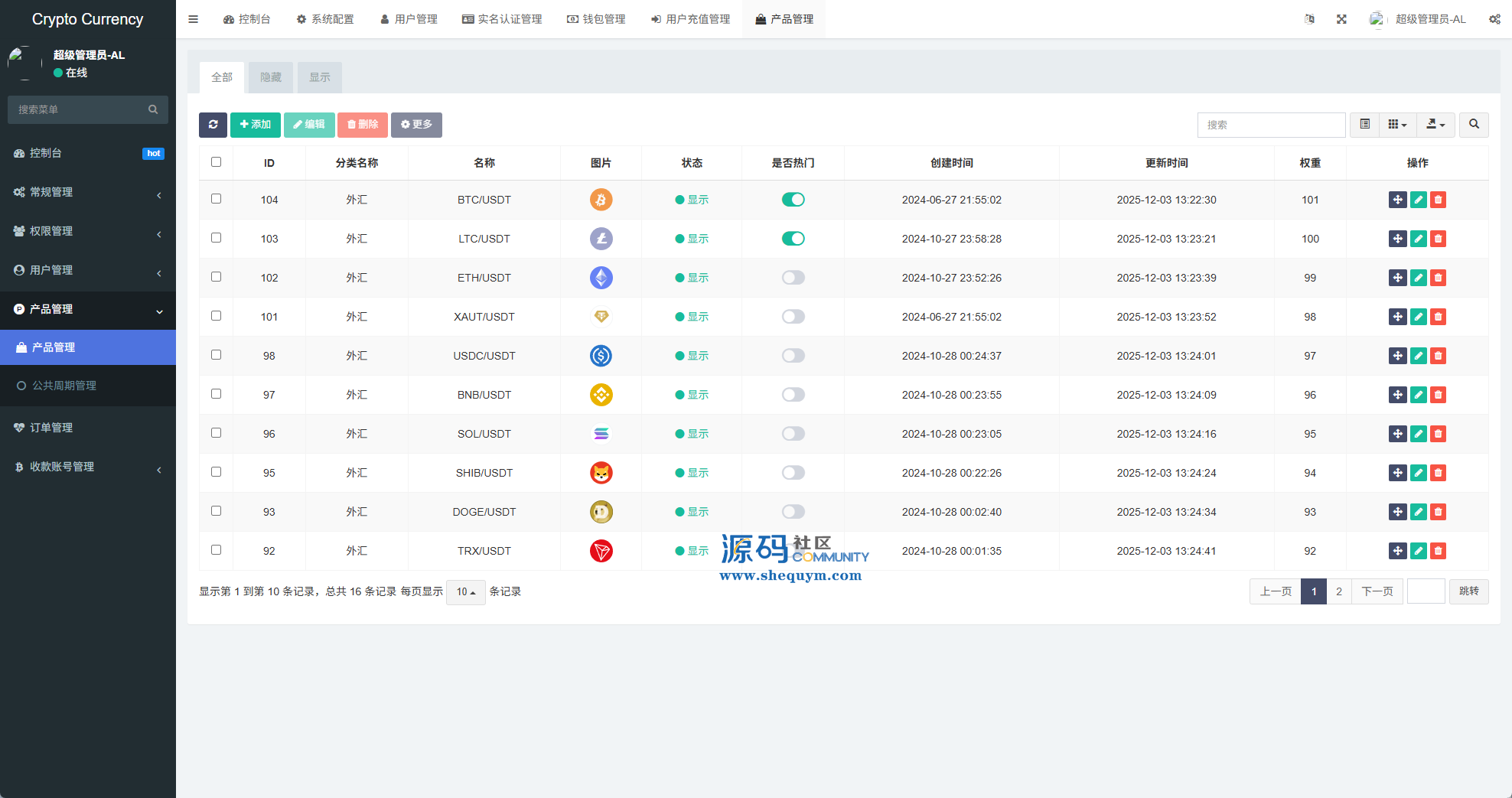Enable hot toggle for ETH/USDT
The height and width of the screenshot is (798, 1512).
coord(793,278)
